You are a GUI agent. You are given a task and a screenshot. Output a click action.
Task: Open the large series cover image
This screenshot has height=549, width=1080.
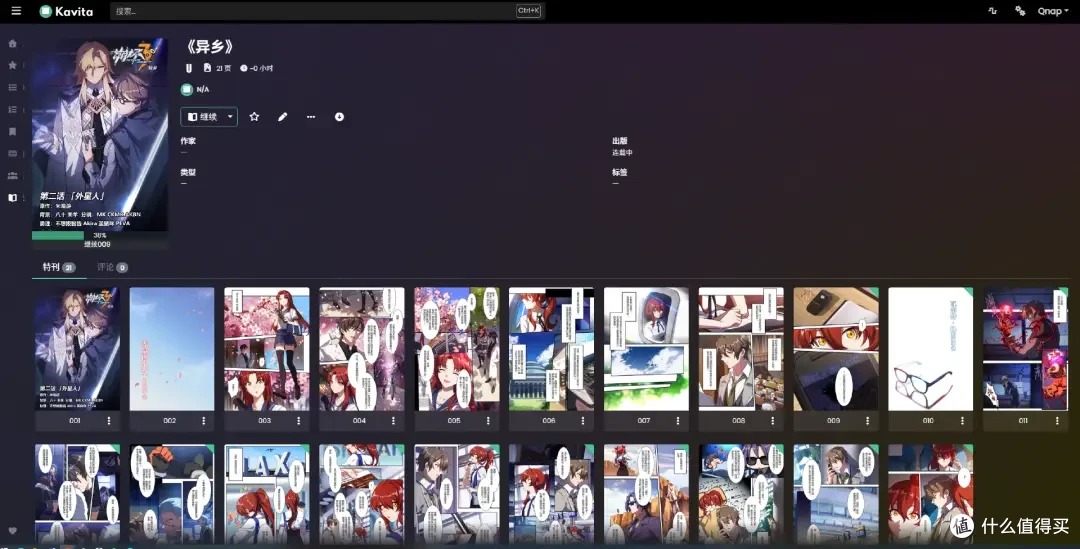(x=100, y=134)
